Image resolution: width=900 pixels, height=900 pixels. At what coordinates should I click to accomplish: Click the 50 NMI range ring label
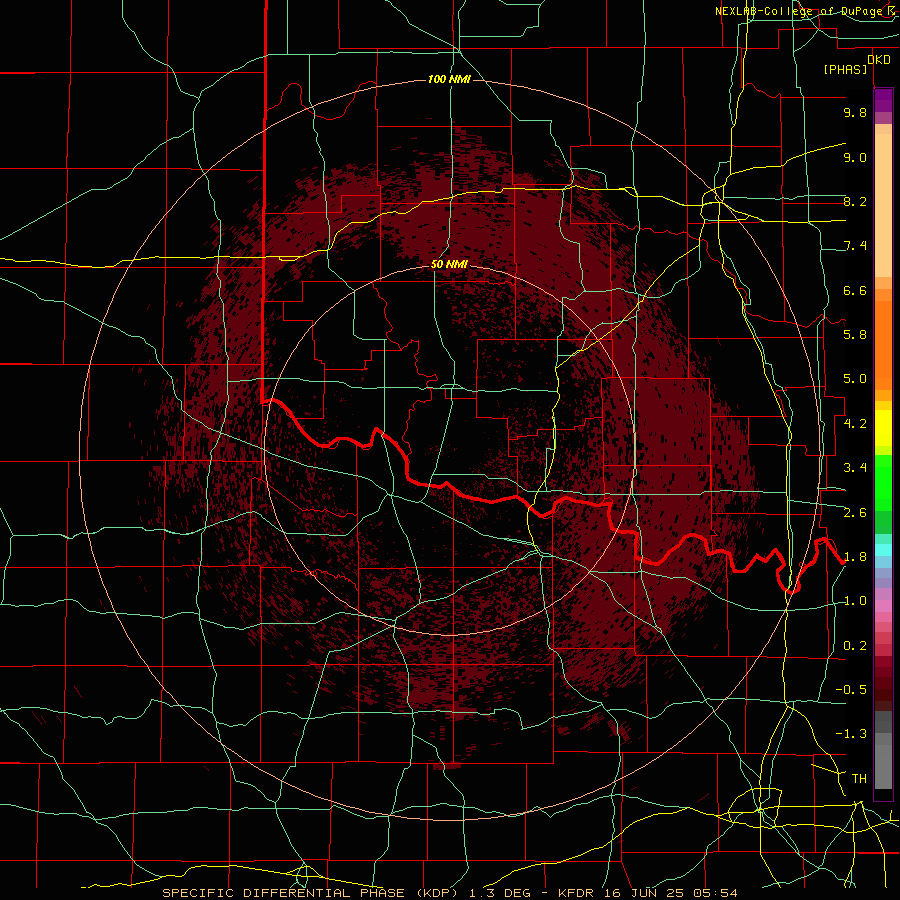click(x=449, y=264)
